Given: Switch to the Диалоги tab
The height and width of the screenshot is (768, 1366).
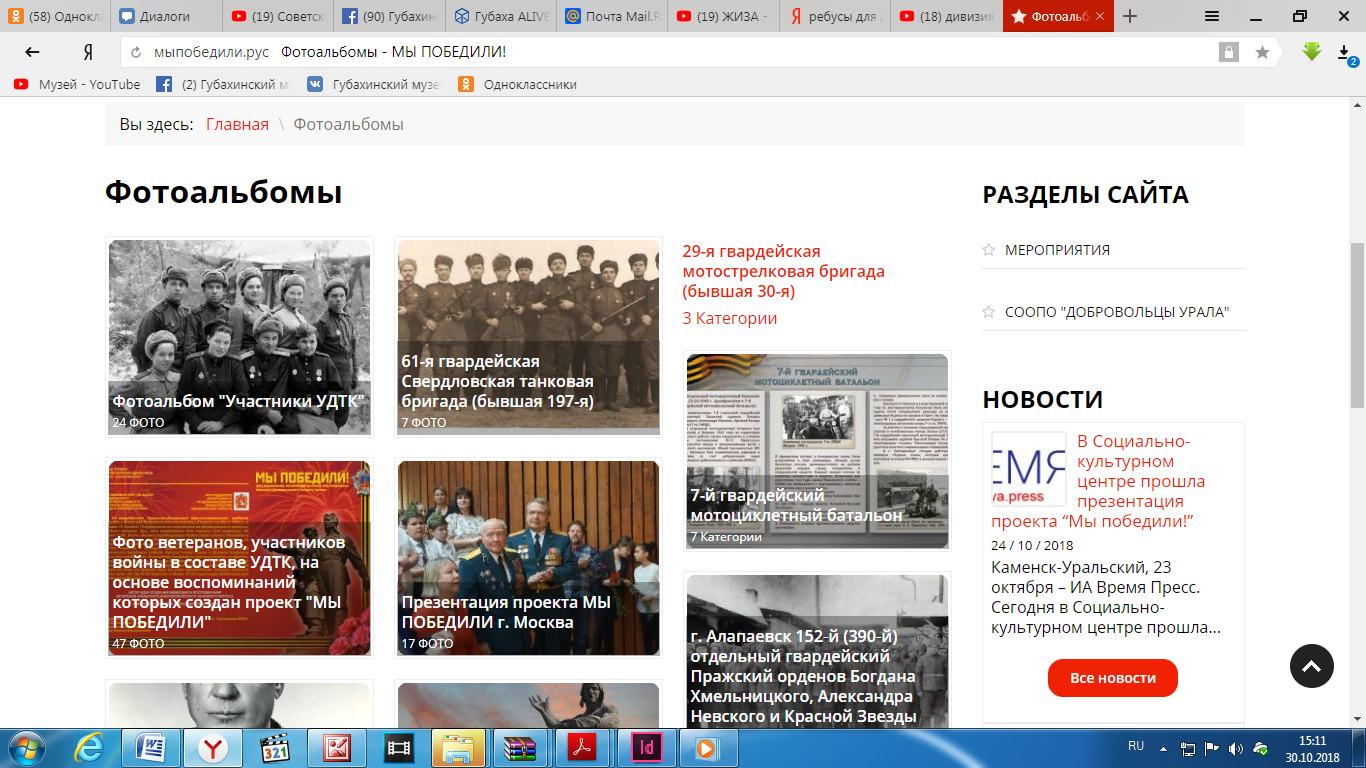Looking at the screenshot, I should click(x=167, y=16).
